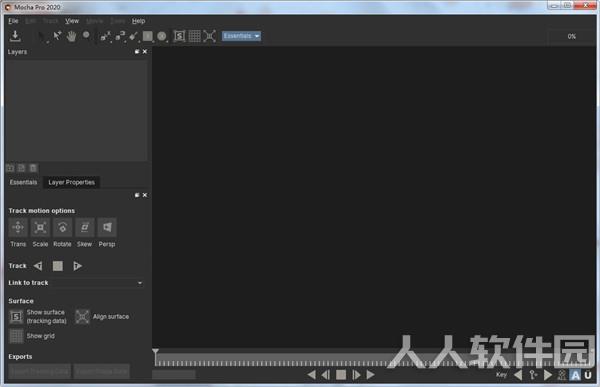Toggle Persp (perspective) track motion option
600x387 pixels.
click(x=107, y=227)
